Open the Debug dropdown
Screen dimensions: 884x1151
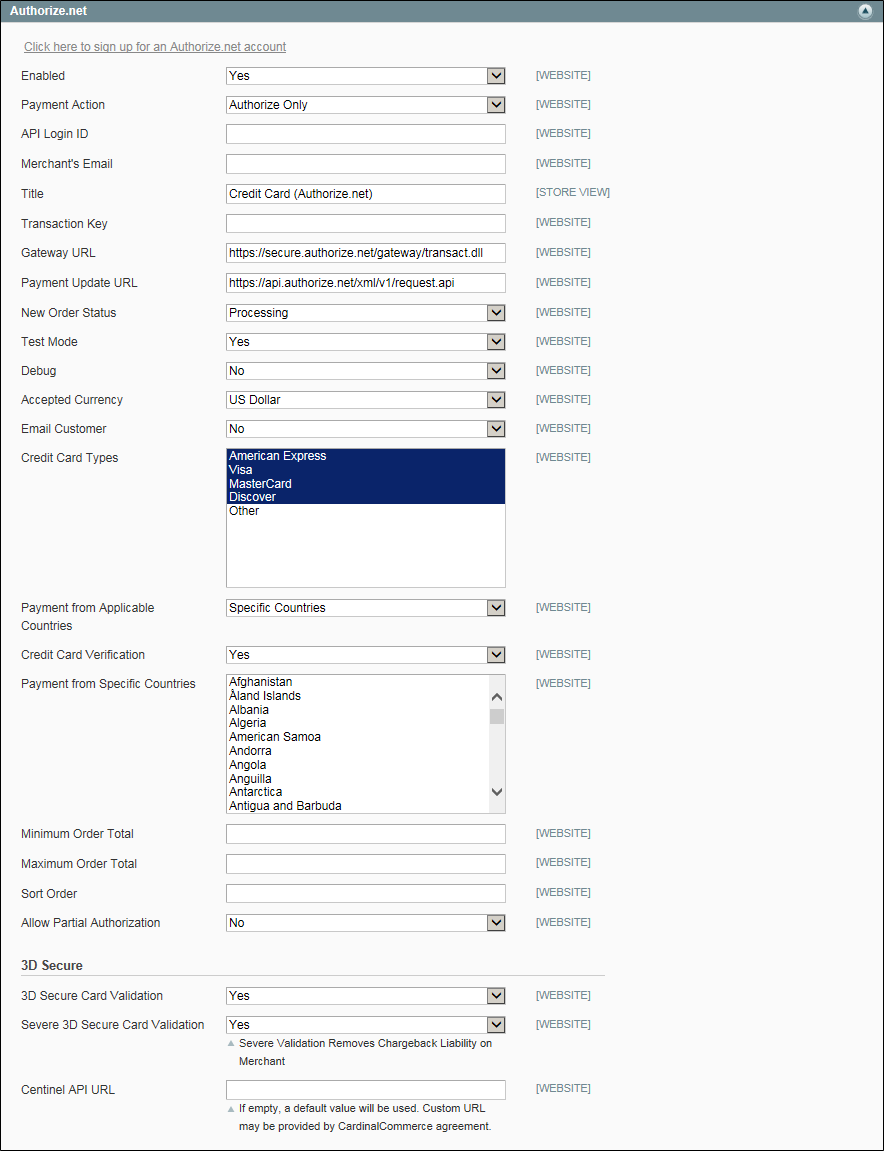tap(366, 371)
